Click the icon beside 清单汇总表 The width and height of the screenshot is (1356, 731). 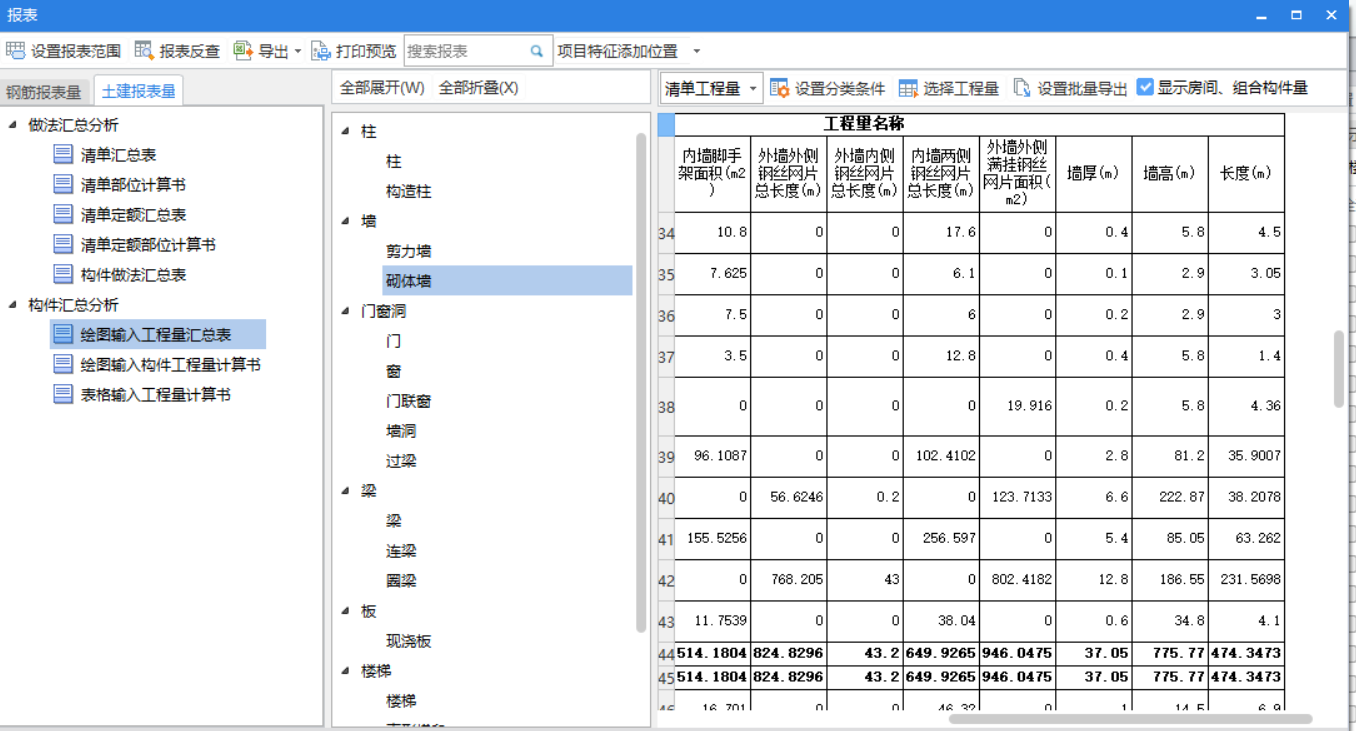click(63, 155)
